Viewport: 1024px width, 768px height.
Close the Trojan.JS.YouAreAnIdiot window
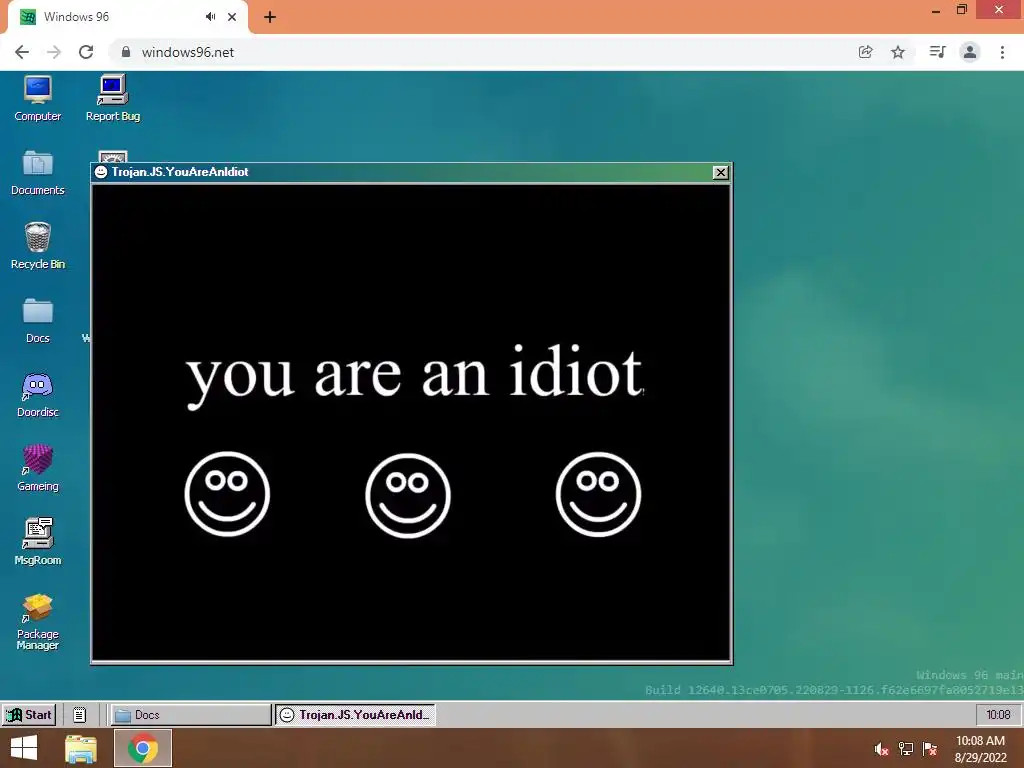pos(720,172)
